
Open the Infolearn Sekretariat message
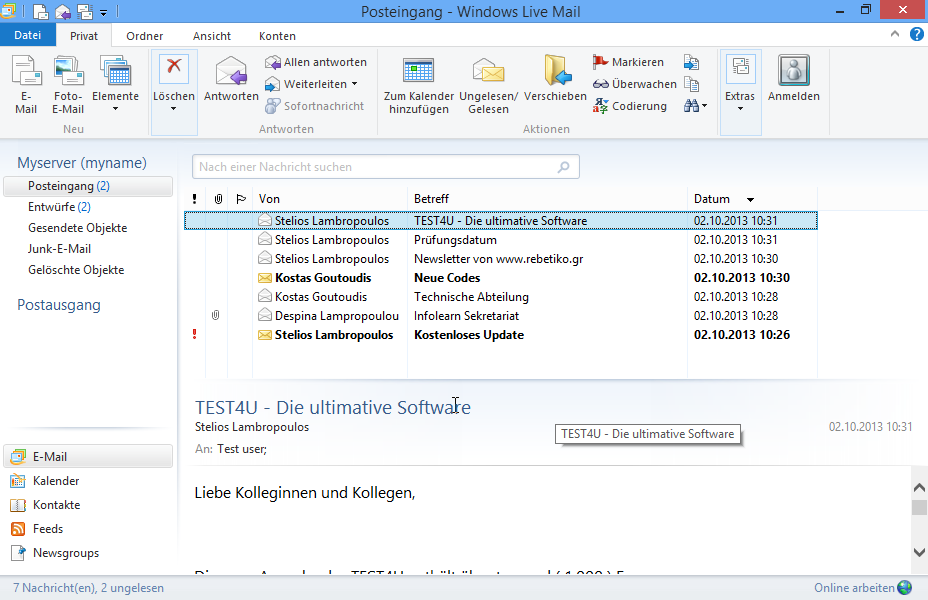(501, 315)
